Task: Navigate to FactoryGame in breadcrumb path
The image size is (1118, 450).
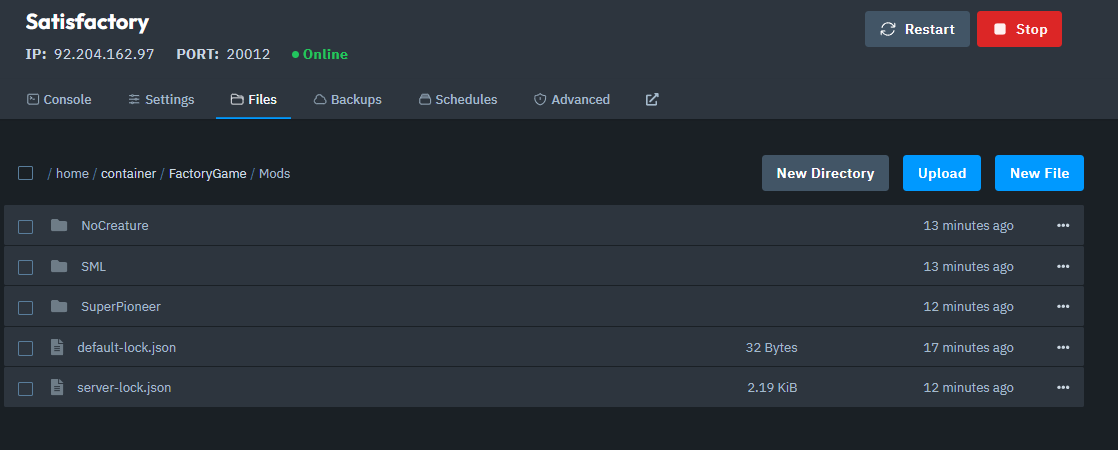Action: (207, 174)
